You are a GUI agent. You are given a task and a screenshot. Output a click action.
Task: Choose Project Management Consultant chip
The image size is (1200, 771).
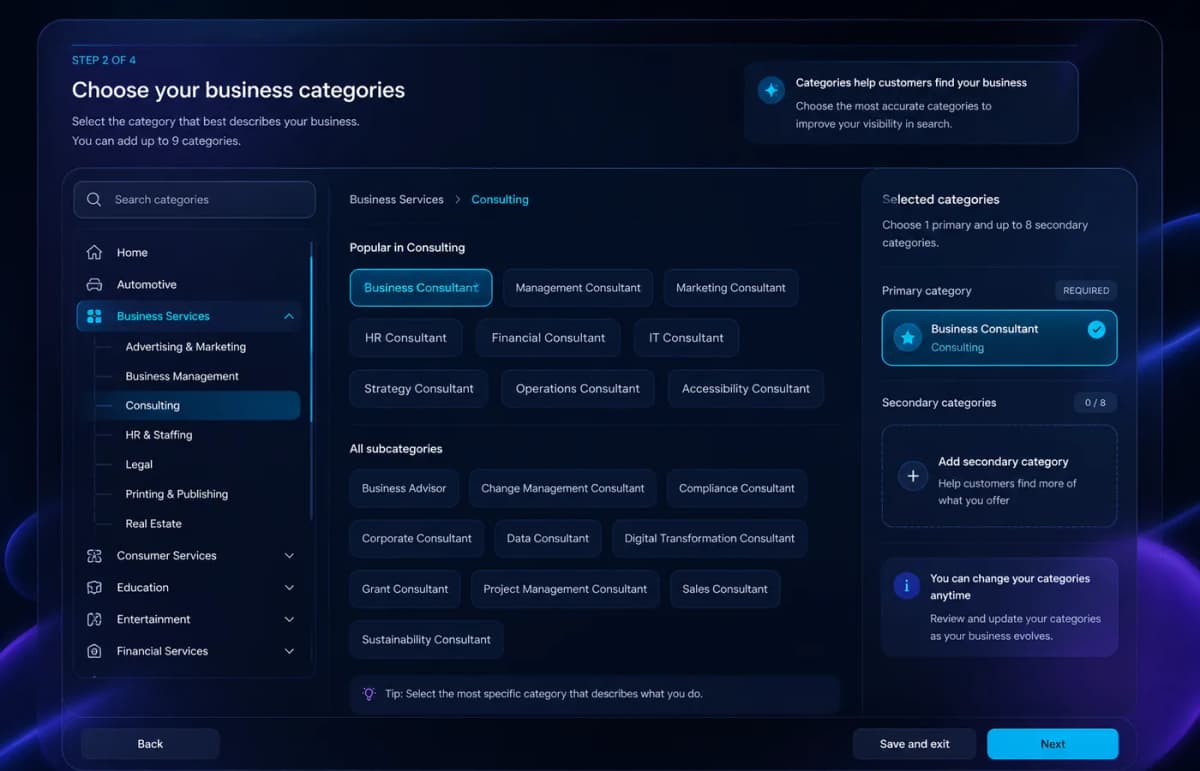click(x=565, y=590)
